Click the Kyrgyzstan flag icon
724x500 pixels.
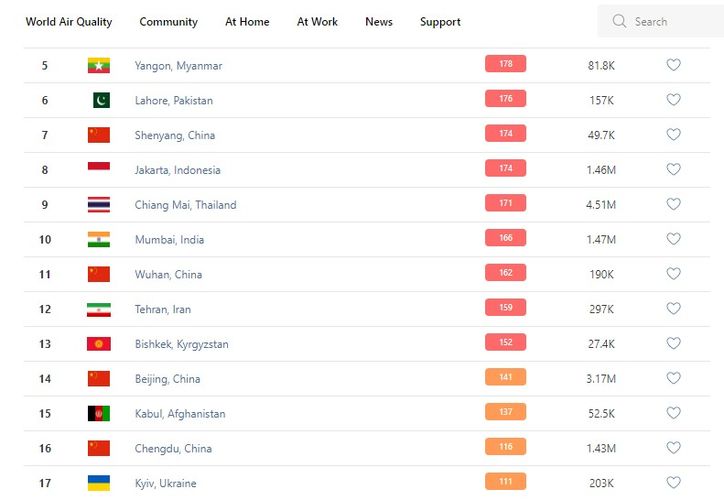click(x=98, y=344)
